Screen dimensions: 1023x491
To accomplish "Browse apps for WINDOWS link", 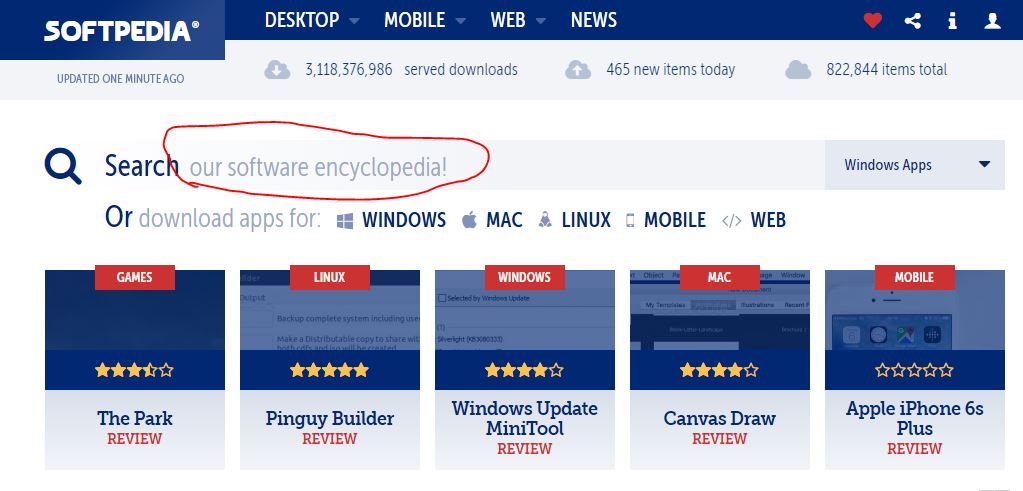I will click(404, 220).
